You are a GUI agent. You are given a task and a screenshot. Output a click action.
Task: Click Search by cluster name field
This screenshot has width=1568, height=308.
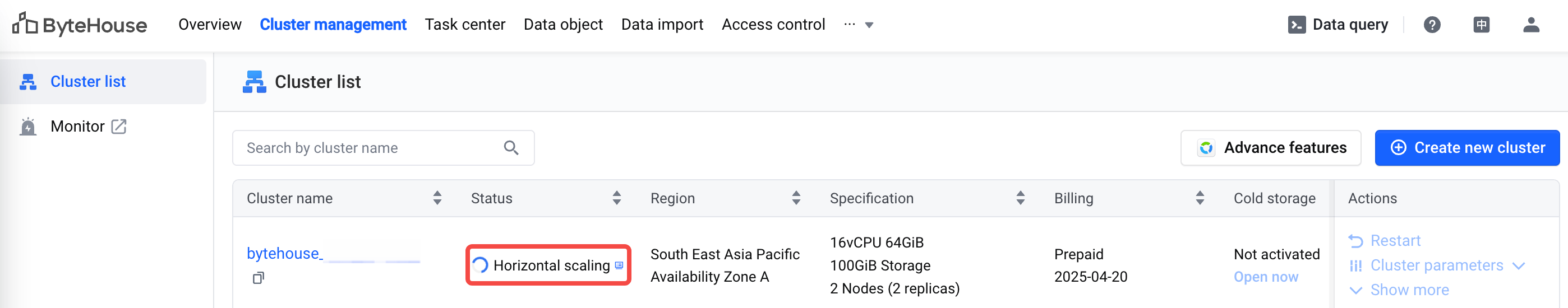371,148
